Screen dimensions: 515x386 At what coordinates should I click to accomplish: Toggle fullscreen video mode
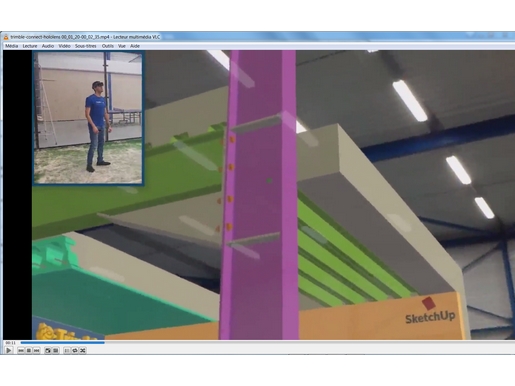pyautogui.click(x=48, y=351)
